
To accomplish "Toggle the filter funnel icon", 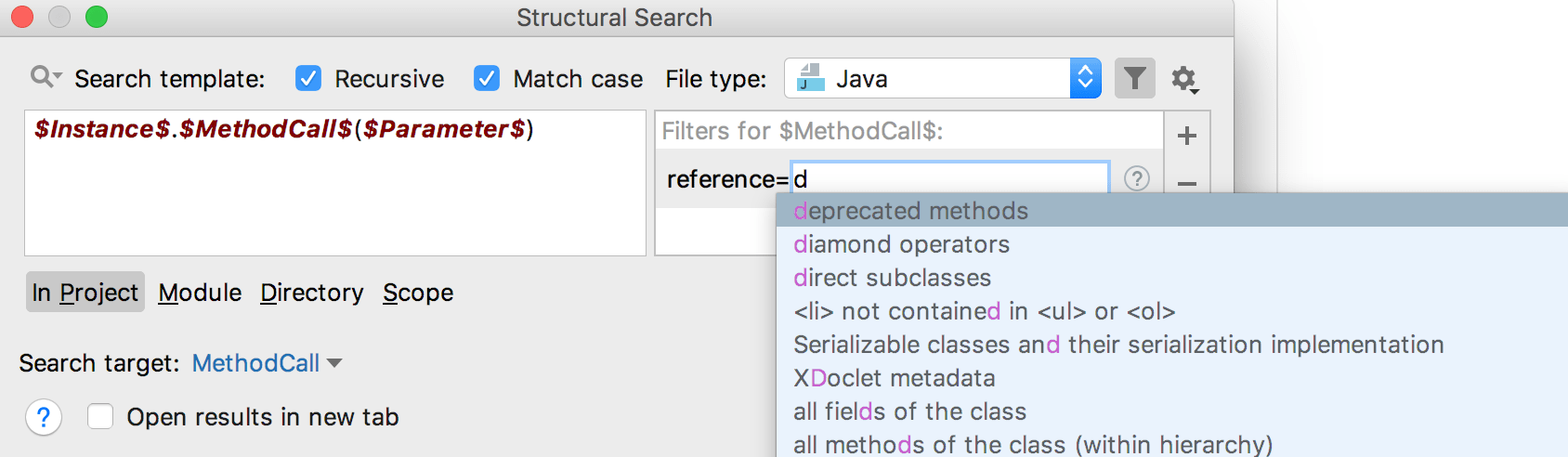I will (1134, 79).
